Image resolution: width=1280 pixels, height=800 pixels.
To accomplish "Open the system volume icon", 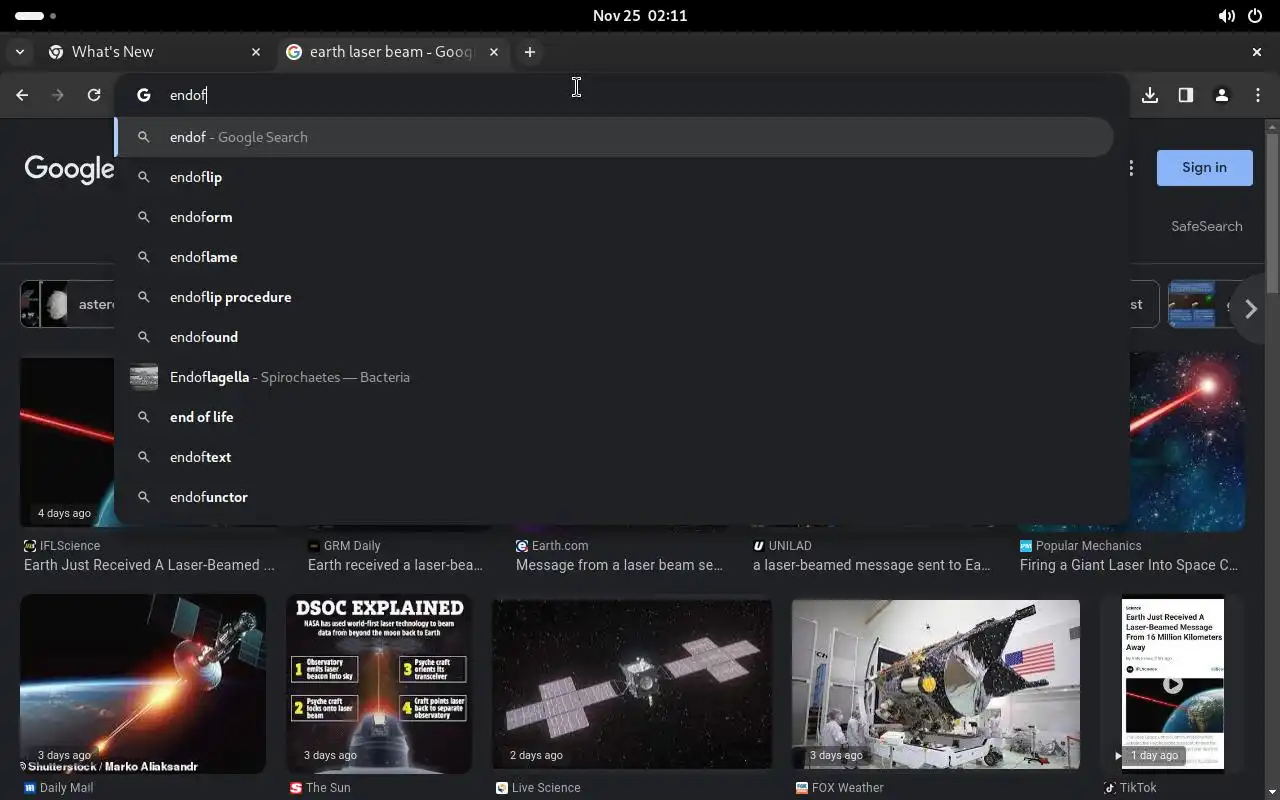I will [x=1227, y=16].
